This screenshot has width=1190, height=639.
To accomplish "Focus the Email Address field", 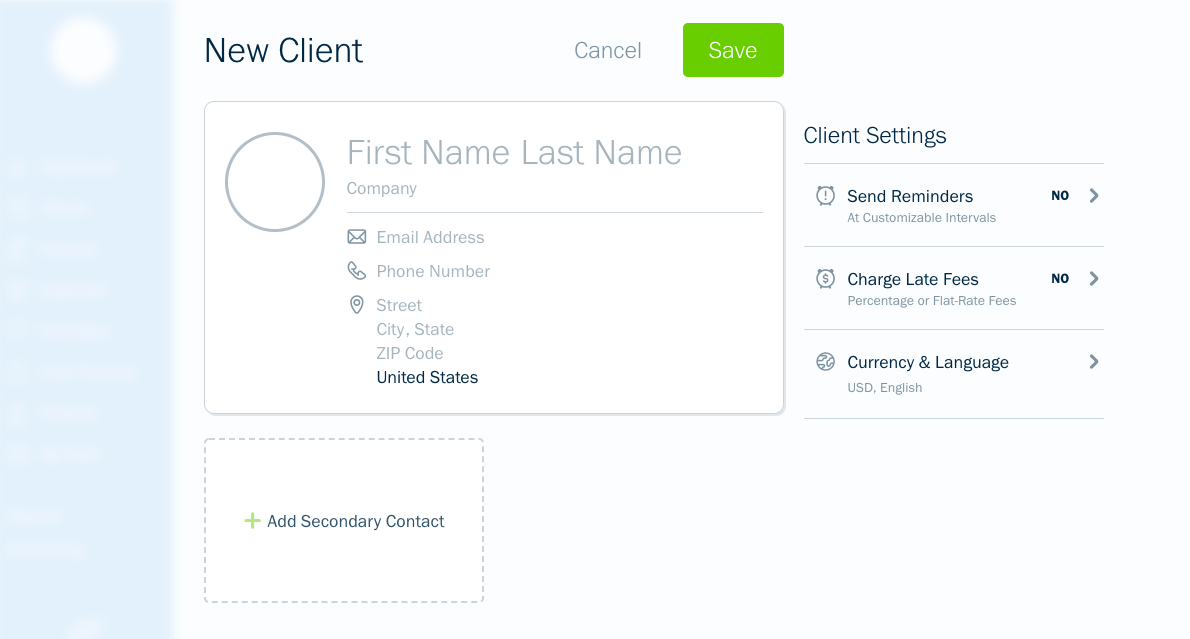I will pyautogui.click(x=430, y=238).
